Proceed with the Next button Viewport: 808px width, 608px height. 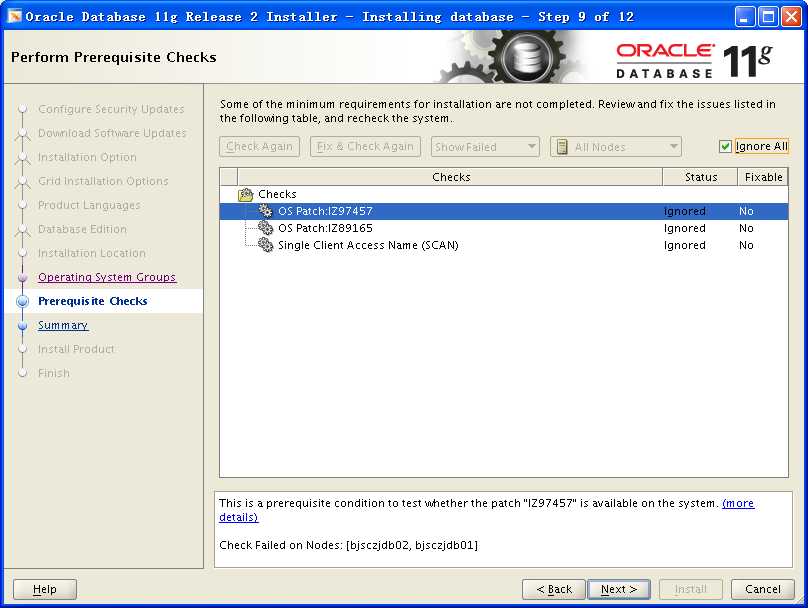tap(619, 589)
